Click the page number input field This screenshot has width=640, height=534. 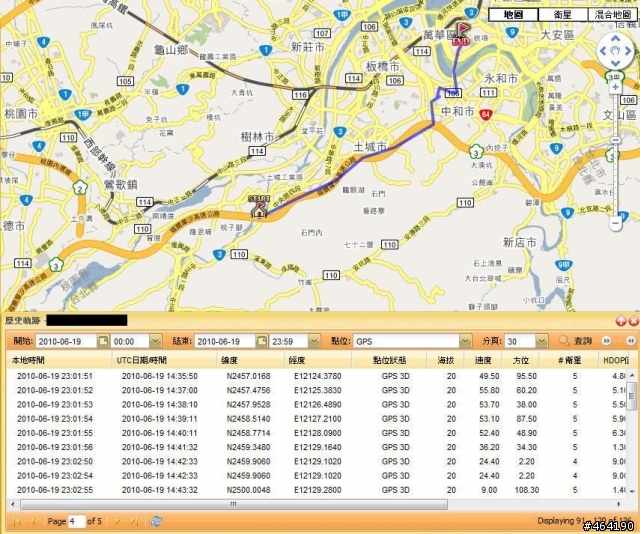point(77,521)
